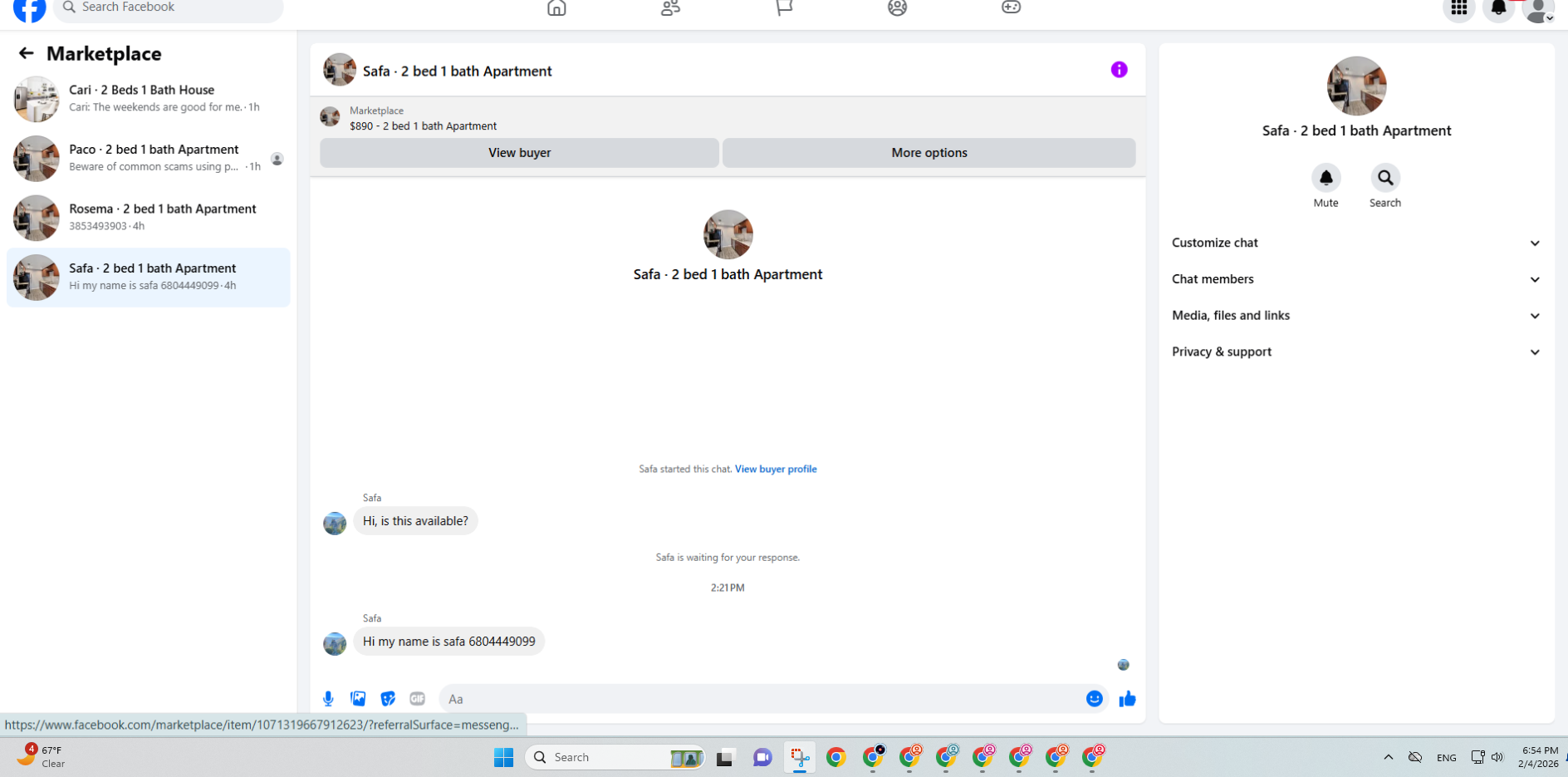Image resolution: width=1568 pixels, height=777 pixels.
Task: Click the voice clip microphone icon
Action: point(328,699)
